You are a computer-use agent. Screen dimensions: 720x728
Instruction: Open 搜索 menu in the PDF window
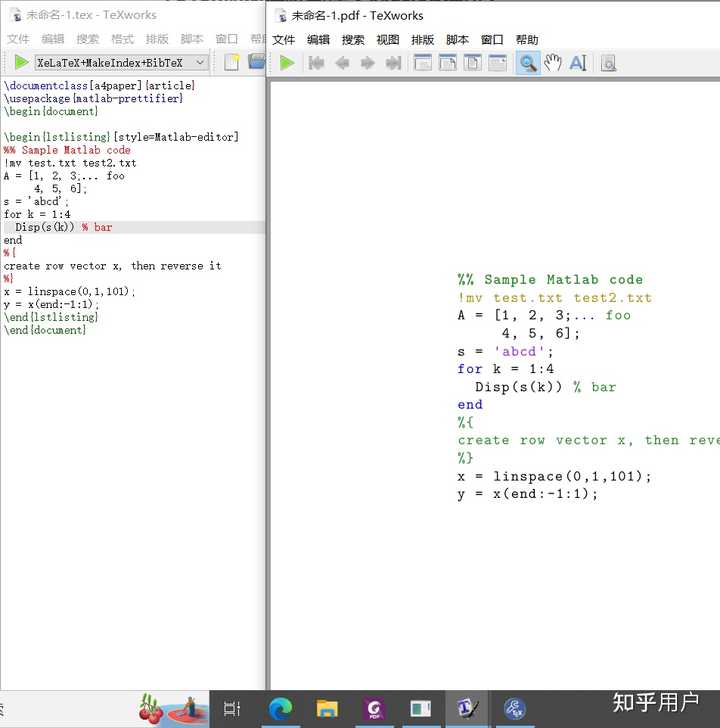[x=353, y=40]
